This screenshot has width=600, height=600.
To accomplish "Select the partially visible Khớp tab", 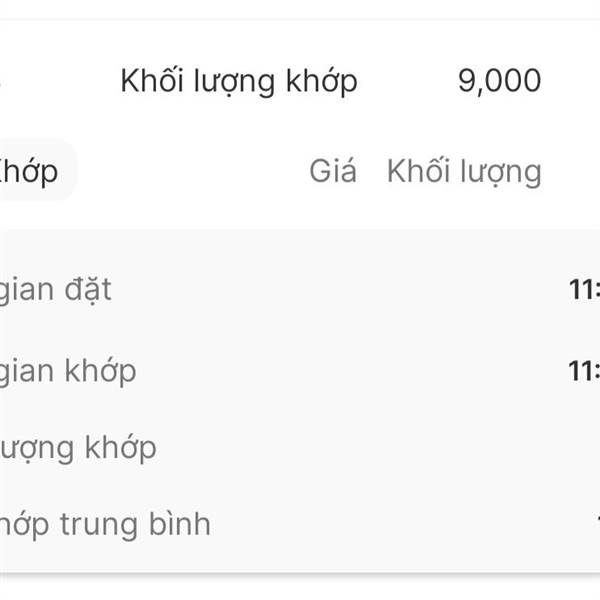I will 30,171.
